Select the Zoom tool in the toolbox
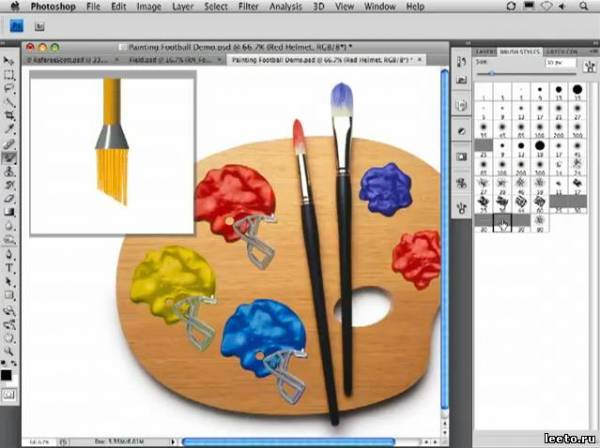Screen dimensions: 600x448 point(8,351)
